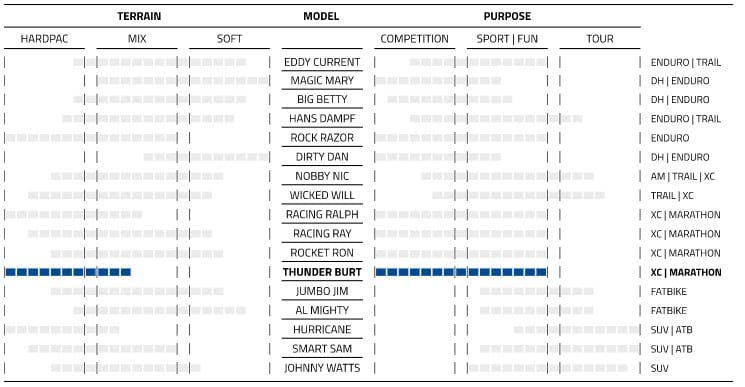Screen dimensions: 745x387
Task: Open the MAGIC MARY model entry
Action: (x=322, y=81)
